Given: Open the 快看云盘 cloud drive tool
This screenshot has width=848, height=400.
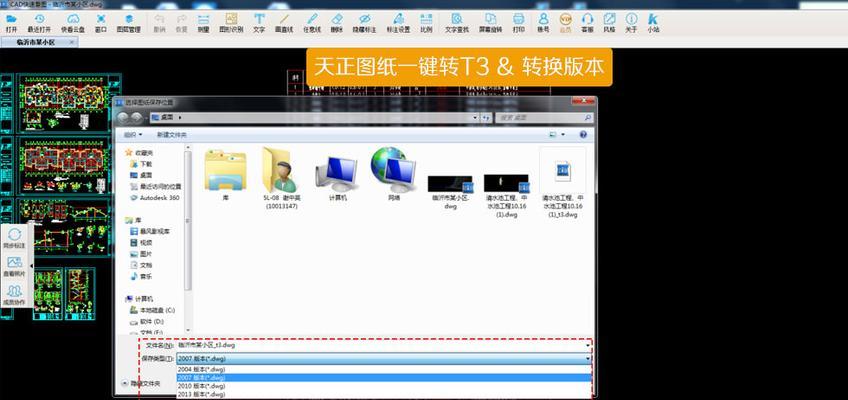Looking at the screenshot, I should [x=72, y=23].
